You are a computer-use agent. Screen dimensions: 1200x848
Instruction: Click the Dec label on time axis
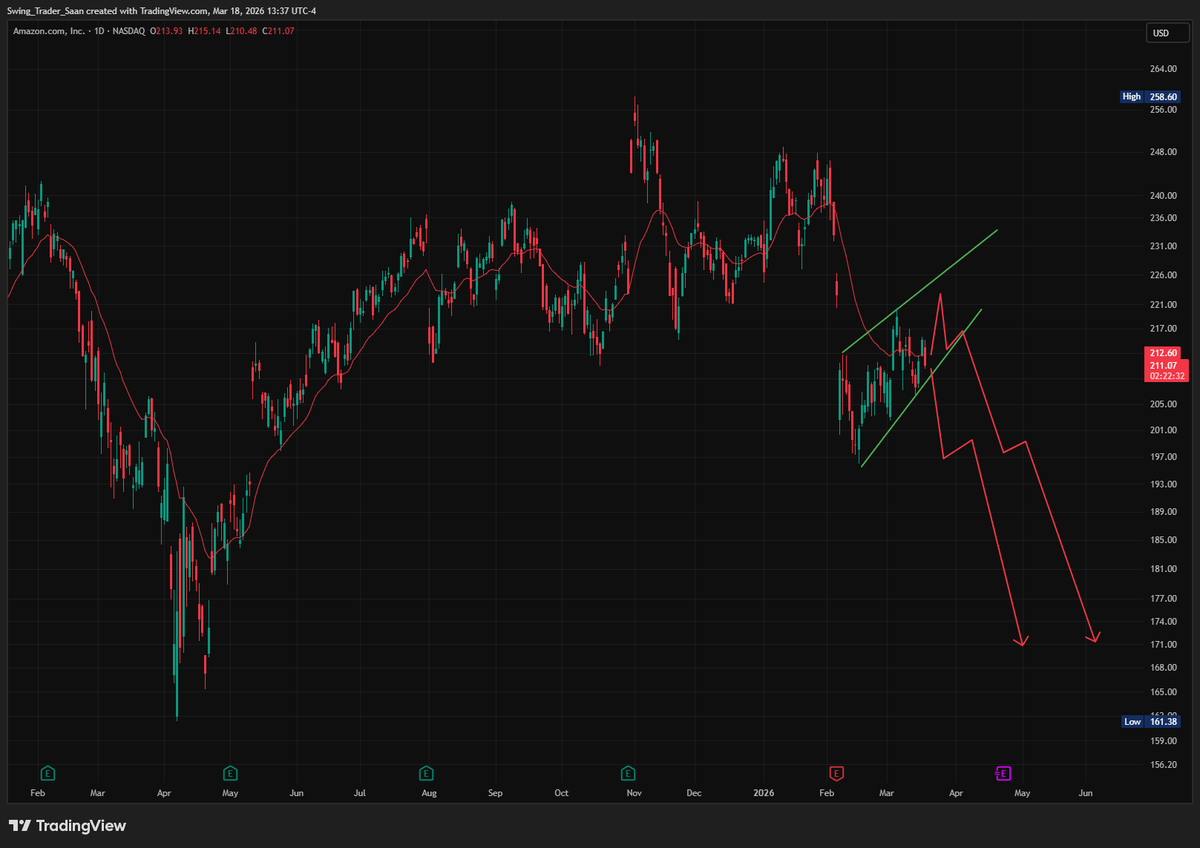tap(694, 793)
